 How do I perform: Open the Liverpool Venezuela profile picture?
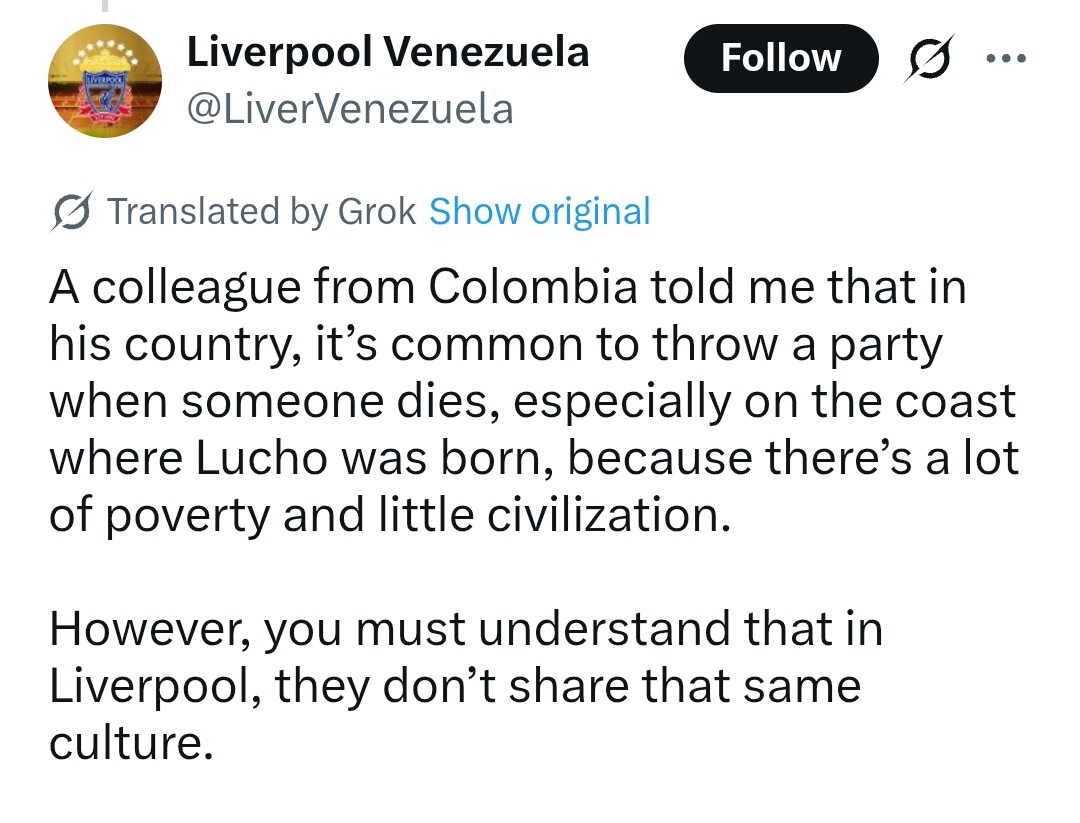[105, 81]
